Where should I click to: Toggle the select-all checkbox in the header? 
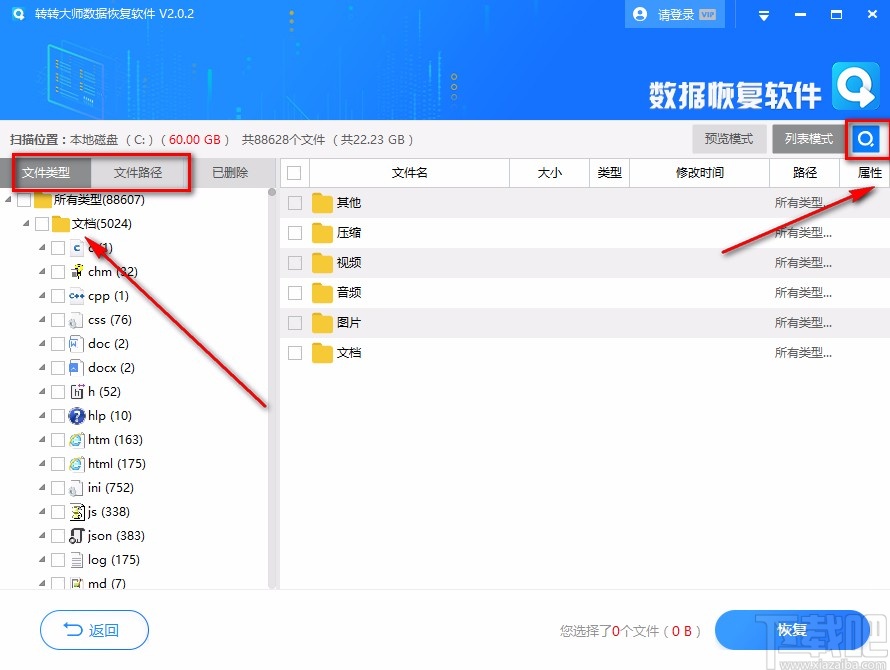point(295,172)
